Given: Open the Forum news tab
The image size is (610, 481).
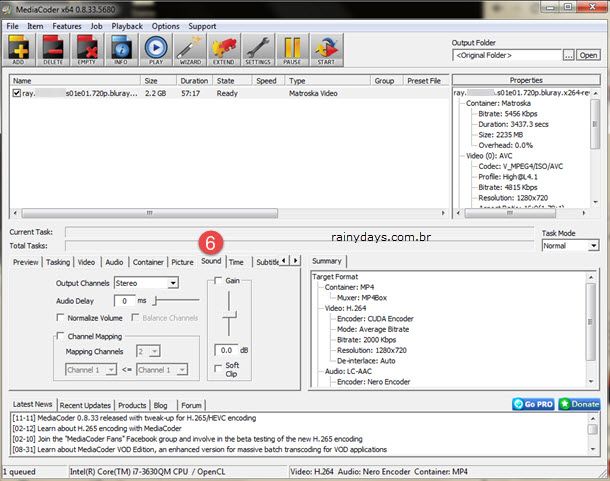Looking at the screenshot, I should pos(191,406).
